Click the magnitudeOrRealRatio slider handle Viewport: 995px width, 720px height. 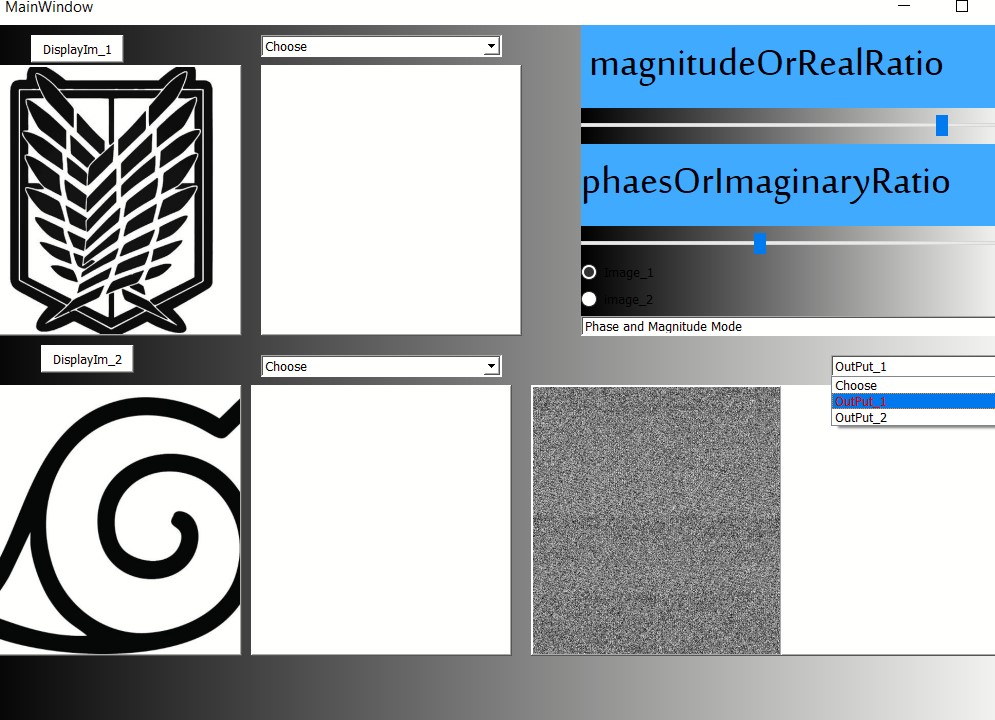point(942,125)
